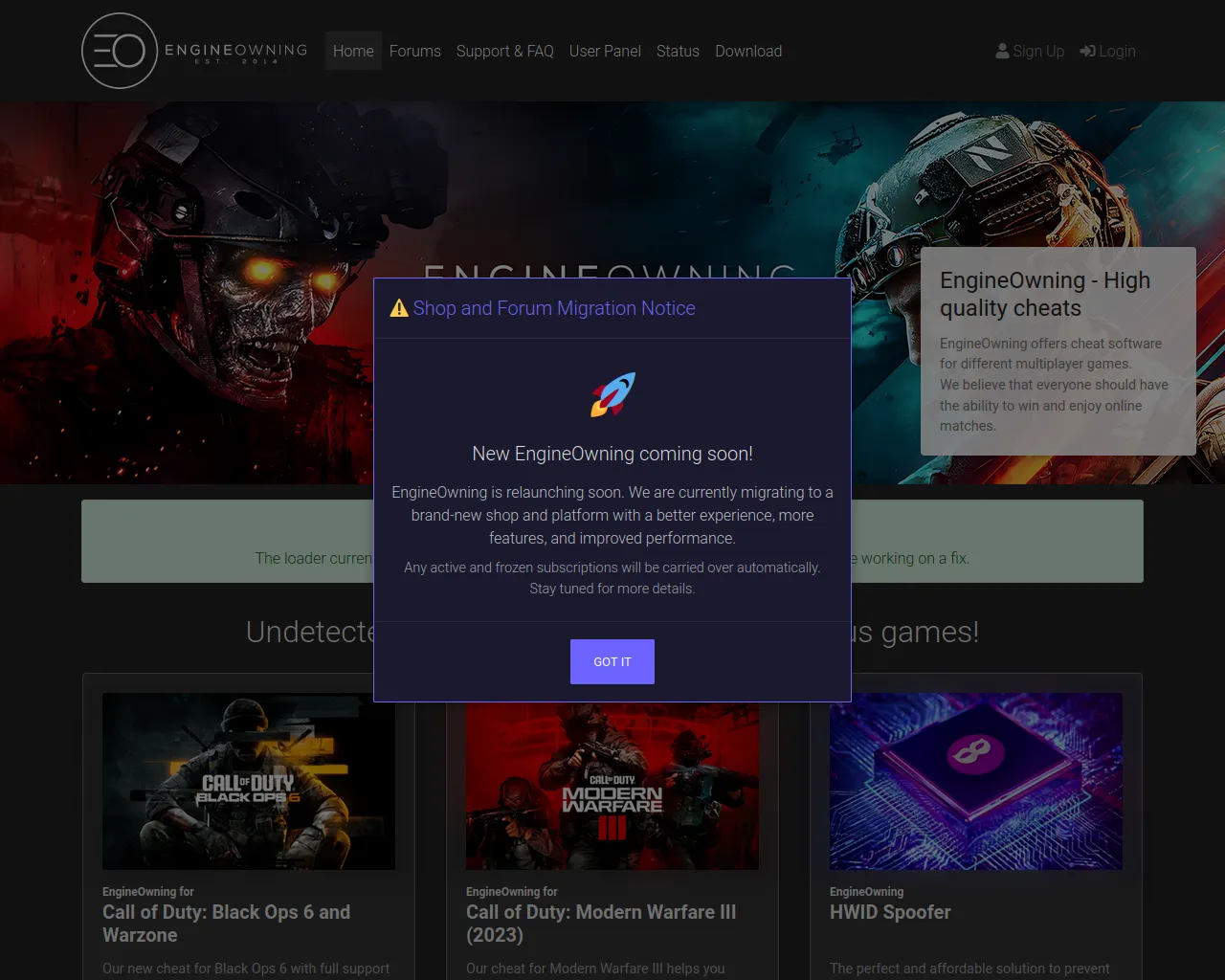Open the Download page
The width and height of the screenshot is (1225, 980).
(748, 51)
